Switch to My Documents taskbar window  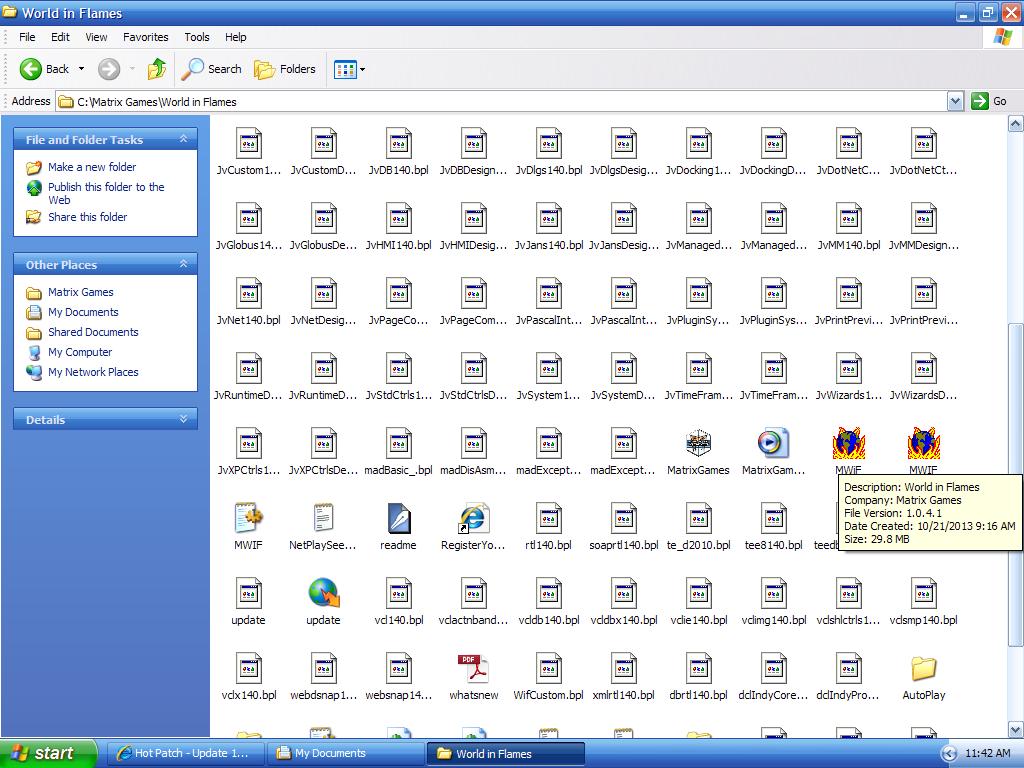(346, 753)
